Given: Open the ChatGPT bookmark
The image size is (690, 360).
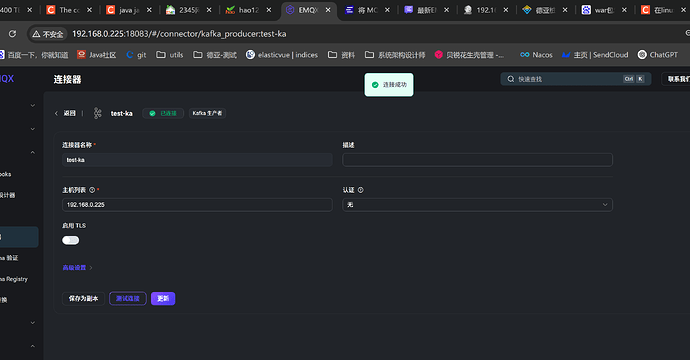Looking at the screenshot, I should point(657,55).
